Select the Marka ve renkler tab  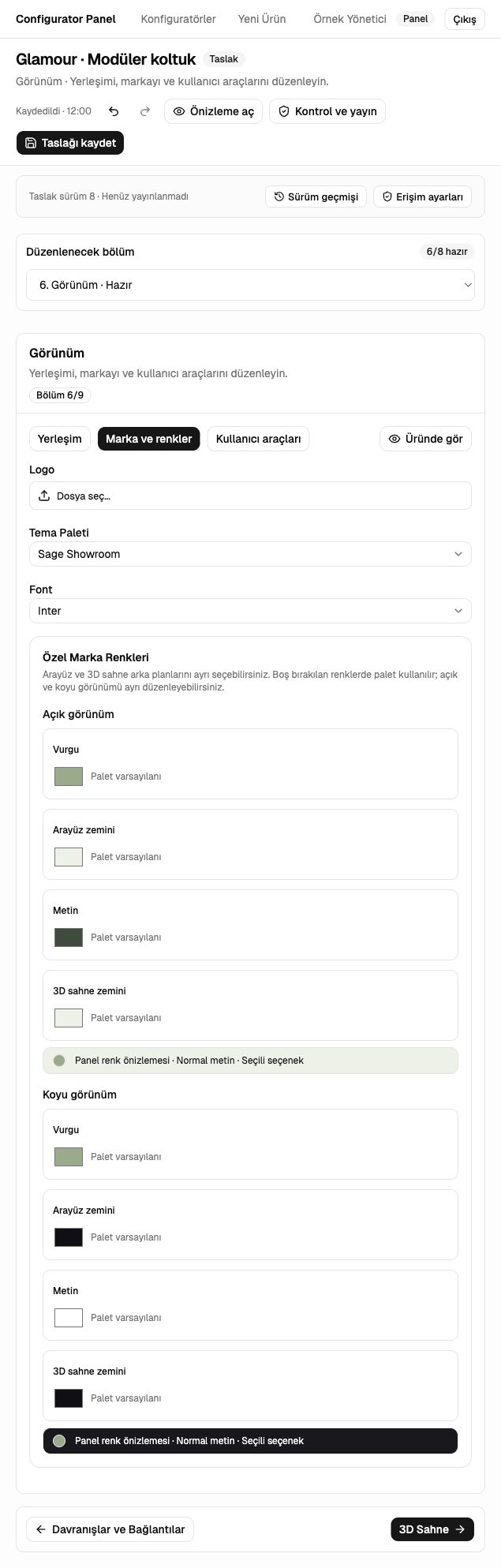149,439
